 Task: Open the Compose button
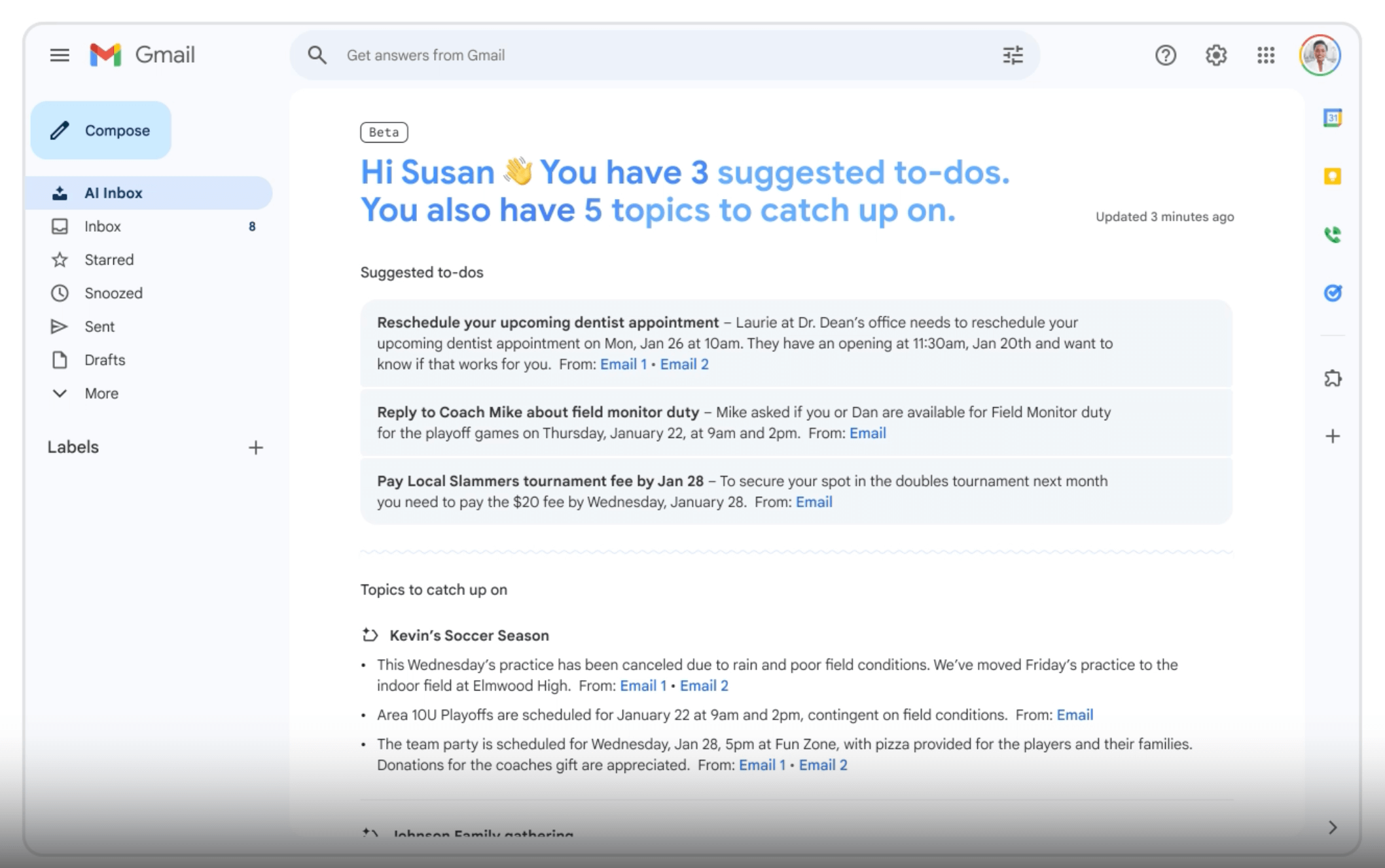click(x=101, y=130)
